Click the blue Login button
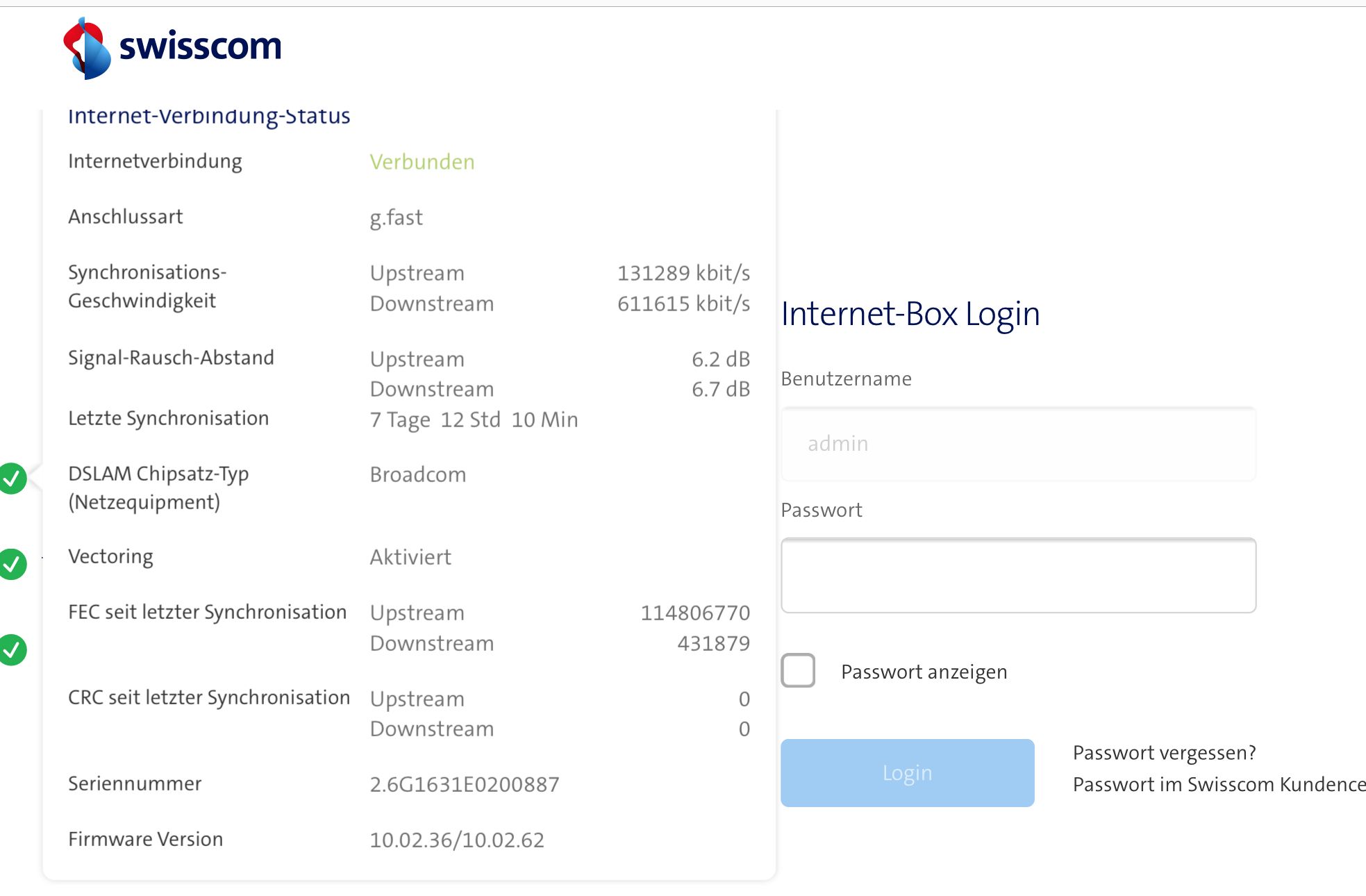 point(907,773)
